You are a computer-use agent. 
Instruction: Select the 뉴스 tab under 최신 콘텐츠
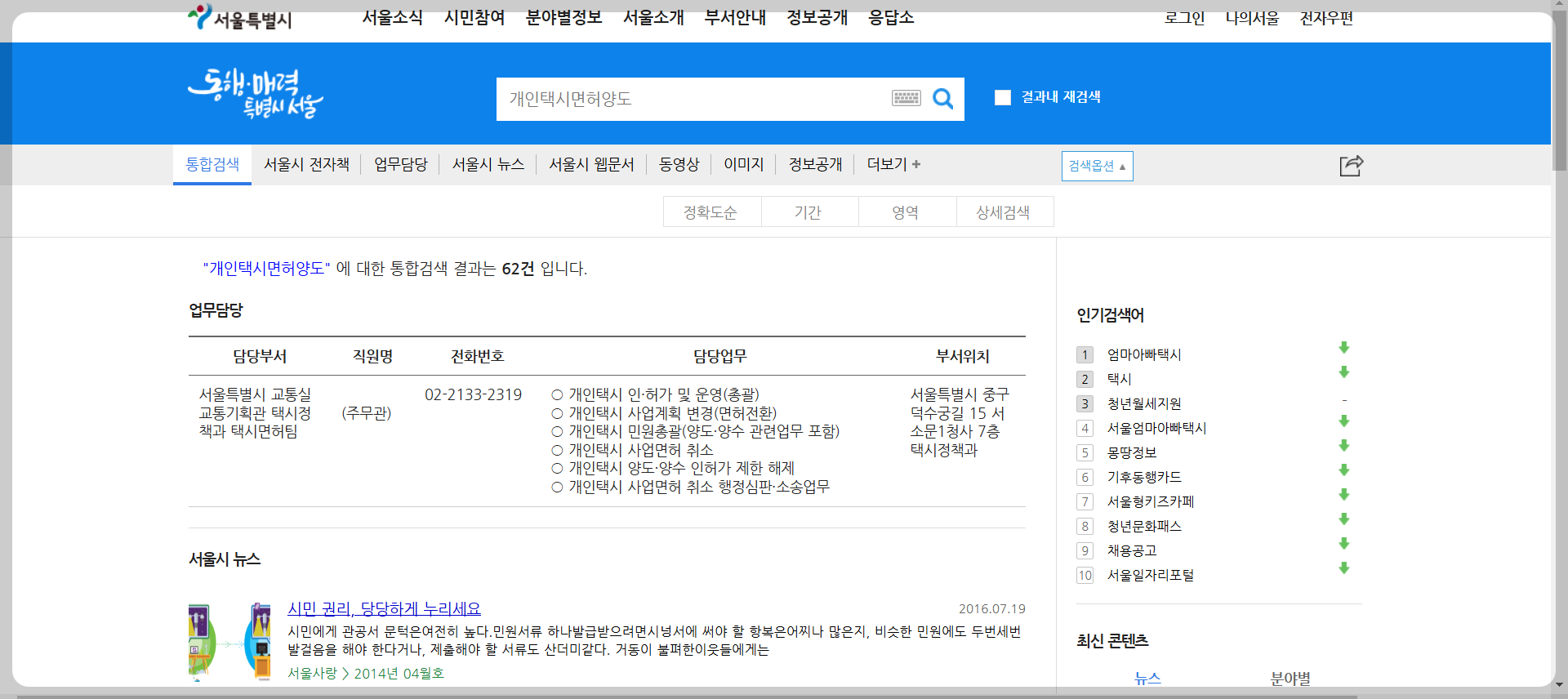point(1147,678)
